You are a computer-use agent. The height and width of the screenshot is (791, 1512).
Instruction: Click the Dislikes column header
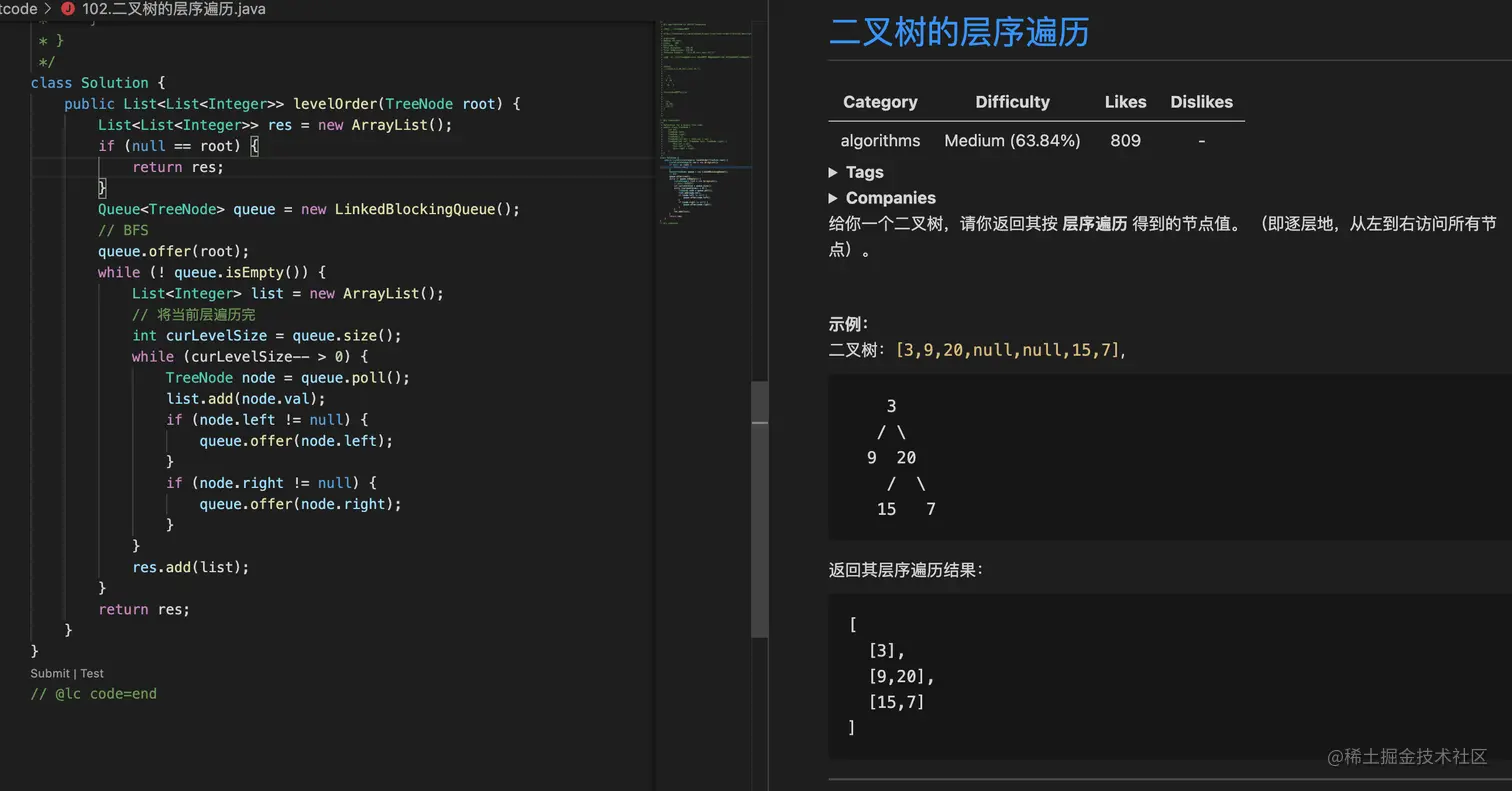point(1202,102)
